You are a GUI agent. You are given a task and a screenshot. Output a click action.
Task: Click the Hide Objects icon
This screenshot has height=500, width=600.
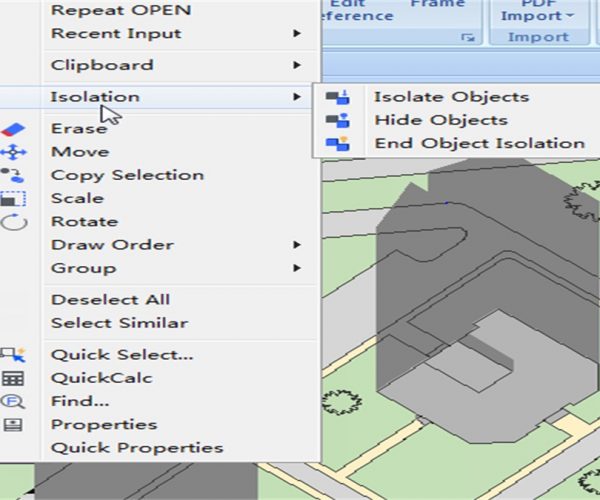(x=338, y=120)
